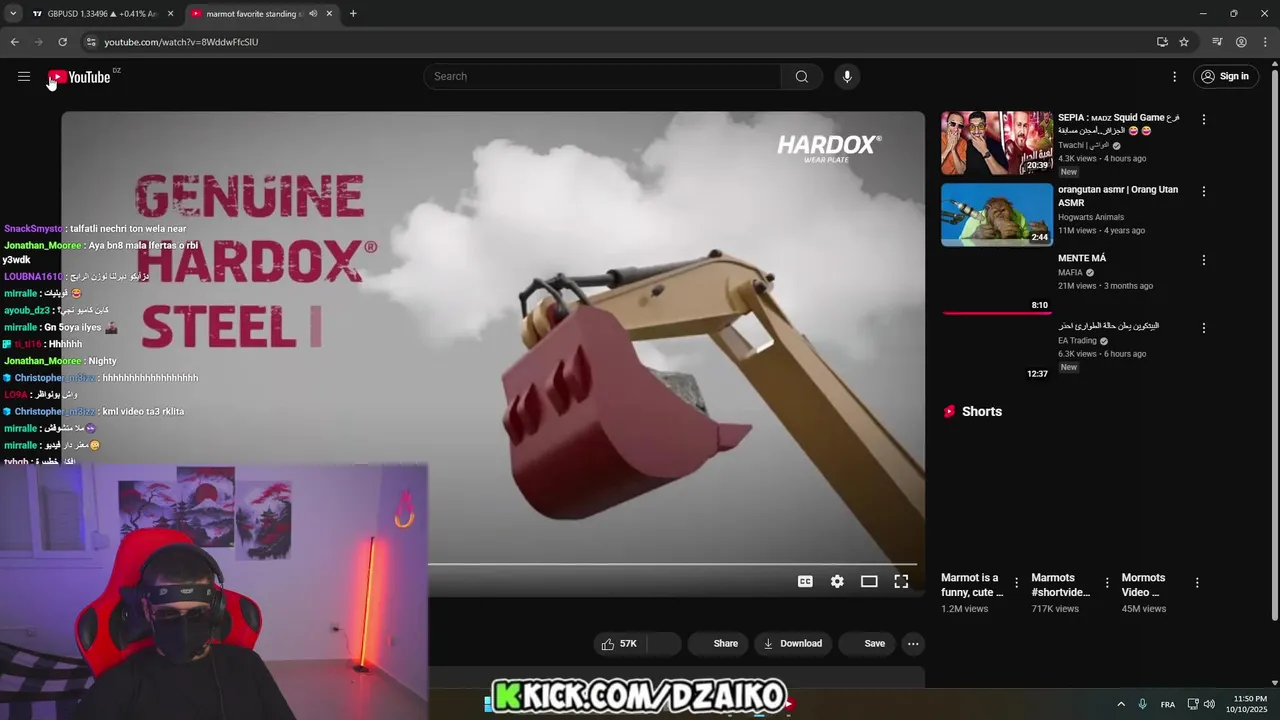
Task: Enter fullscreen on the video player
Action: point(901,582)
